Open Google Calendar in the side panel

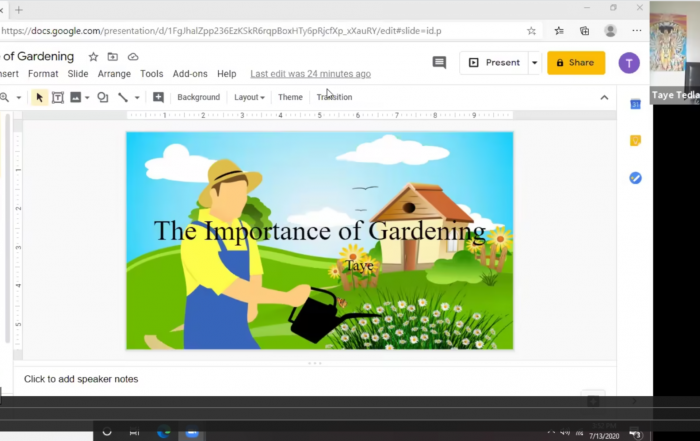tap(635, 104)
